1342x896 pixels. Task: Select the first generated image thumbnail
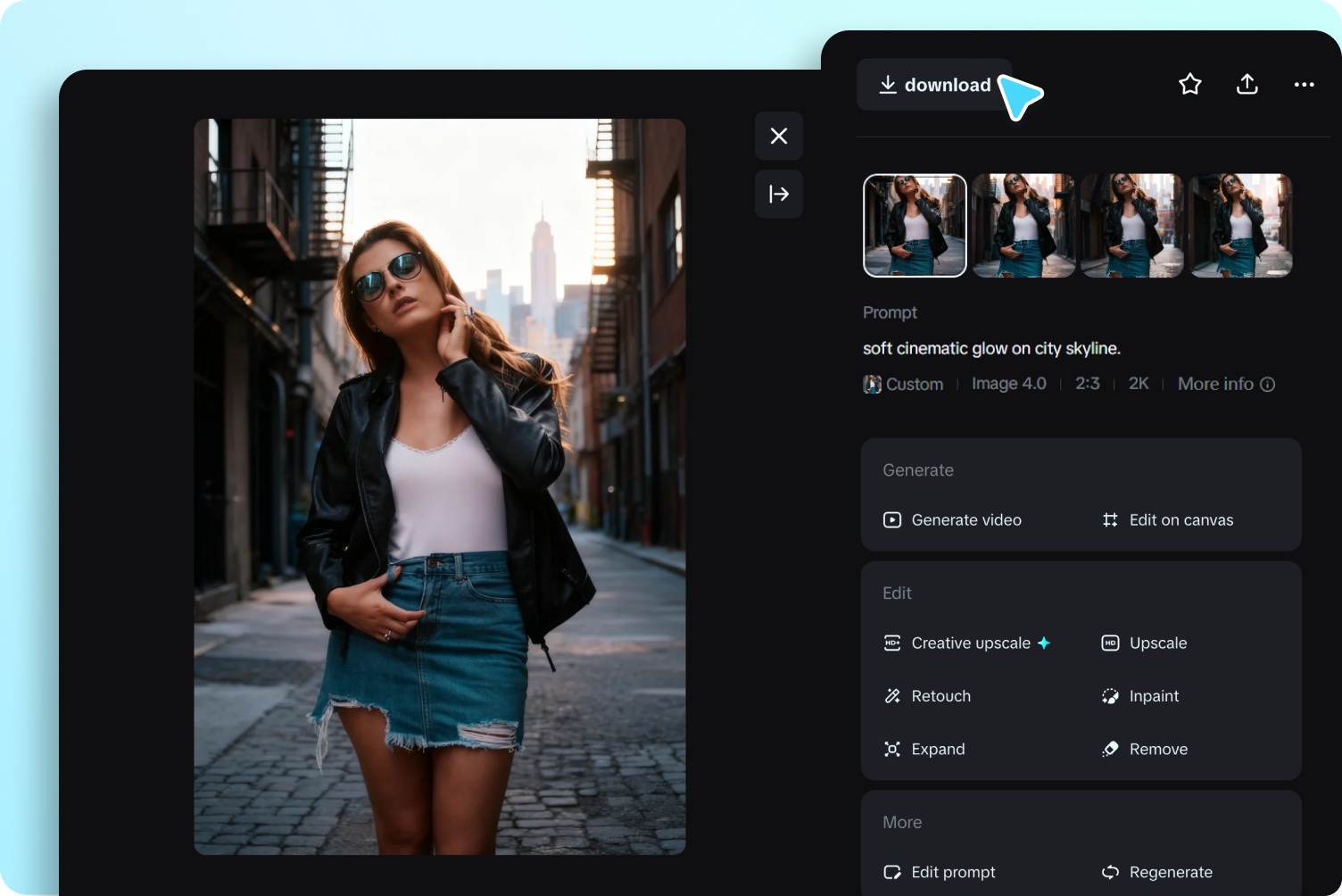pyautogui.click(x=915, y=226)
